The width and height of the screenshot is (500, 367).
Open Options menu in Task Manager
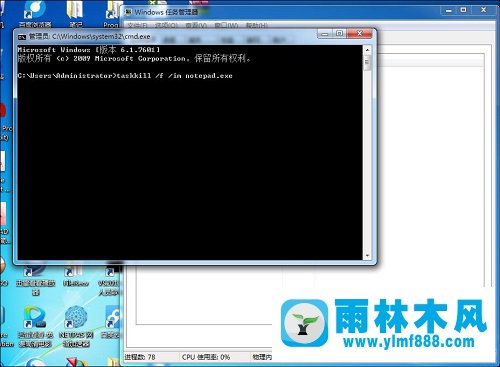166,25
